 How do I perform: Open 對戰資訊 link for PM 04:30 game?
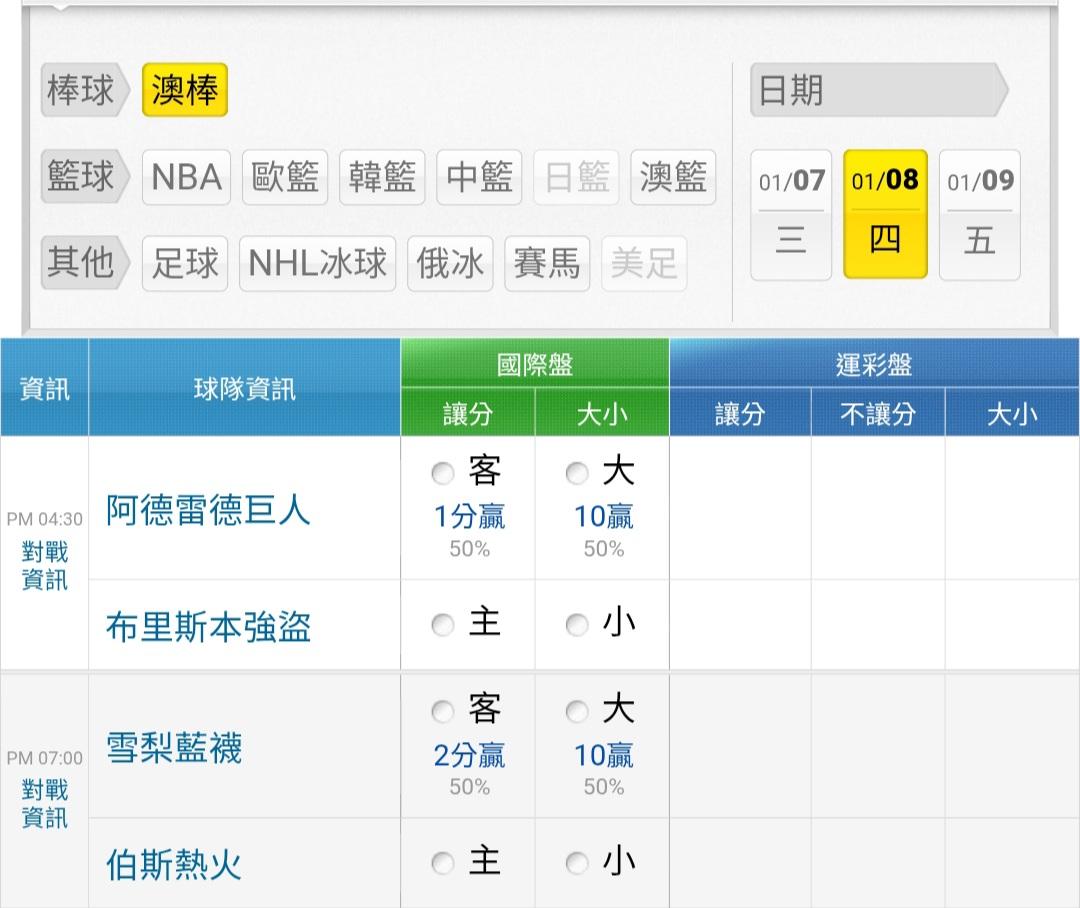coord(45,565)
